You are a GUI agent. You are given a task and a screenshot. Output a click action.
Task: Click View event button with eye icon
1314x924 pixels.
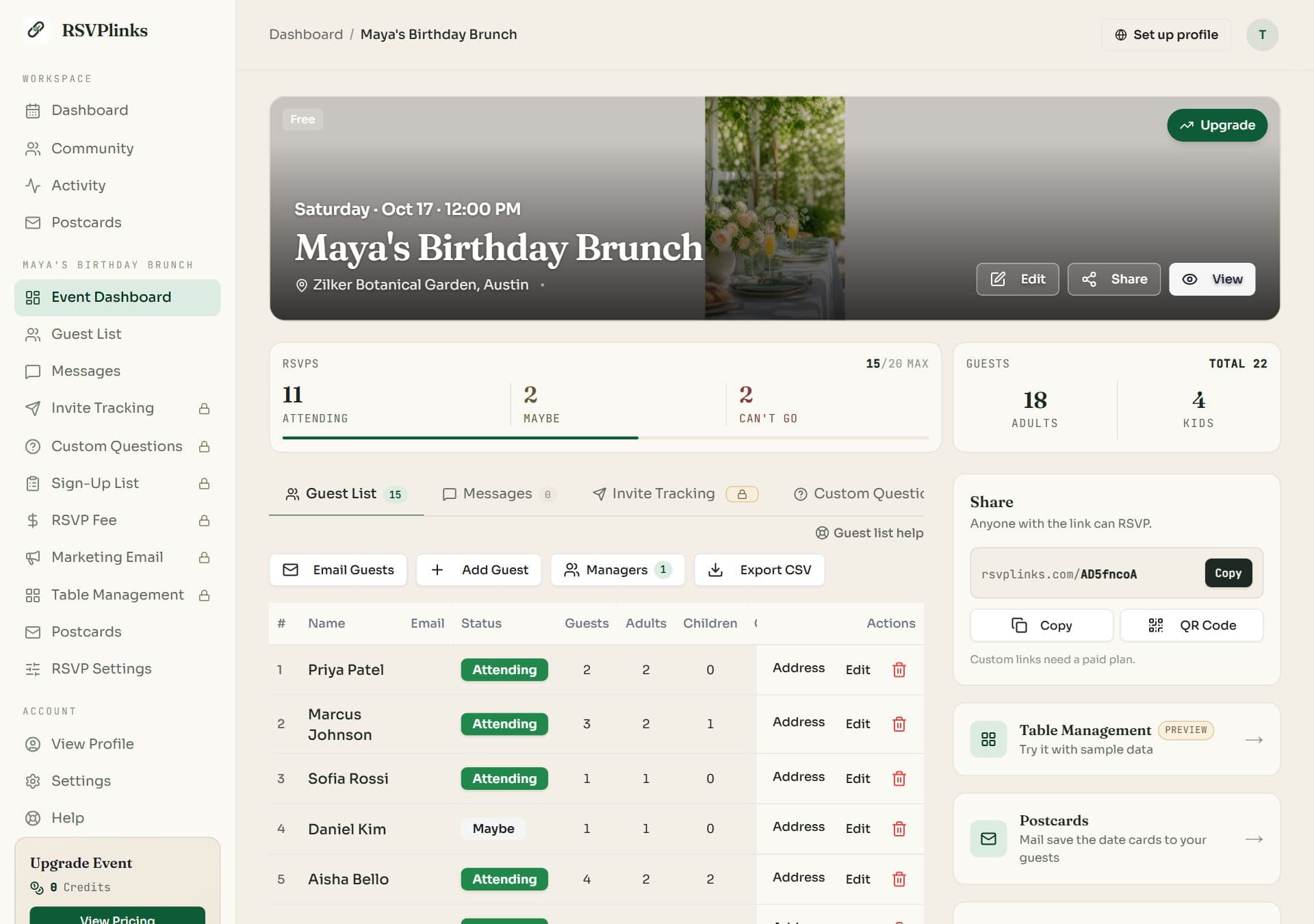1212,279
